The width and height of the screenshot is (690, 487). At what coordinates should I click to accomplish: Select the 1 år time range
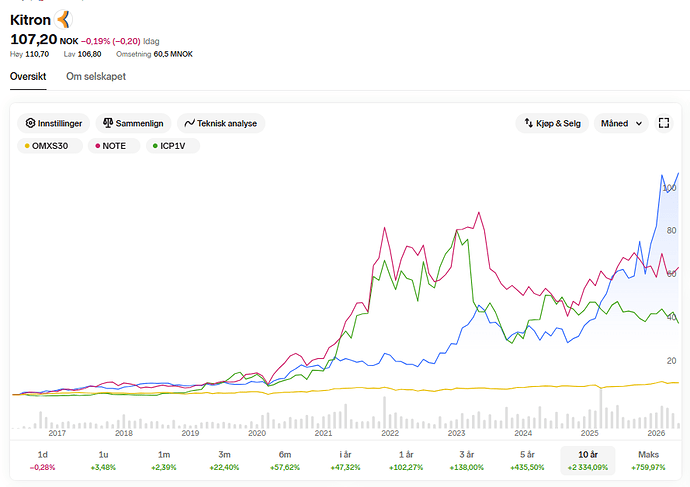(x=406, y=460)
